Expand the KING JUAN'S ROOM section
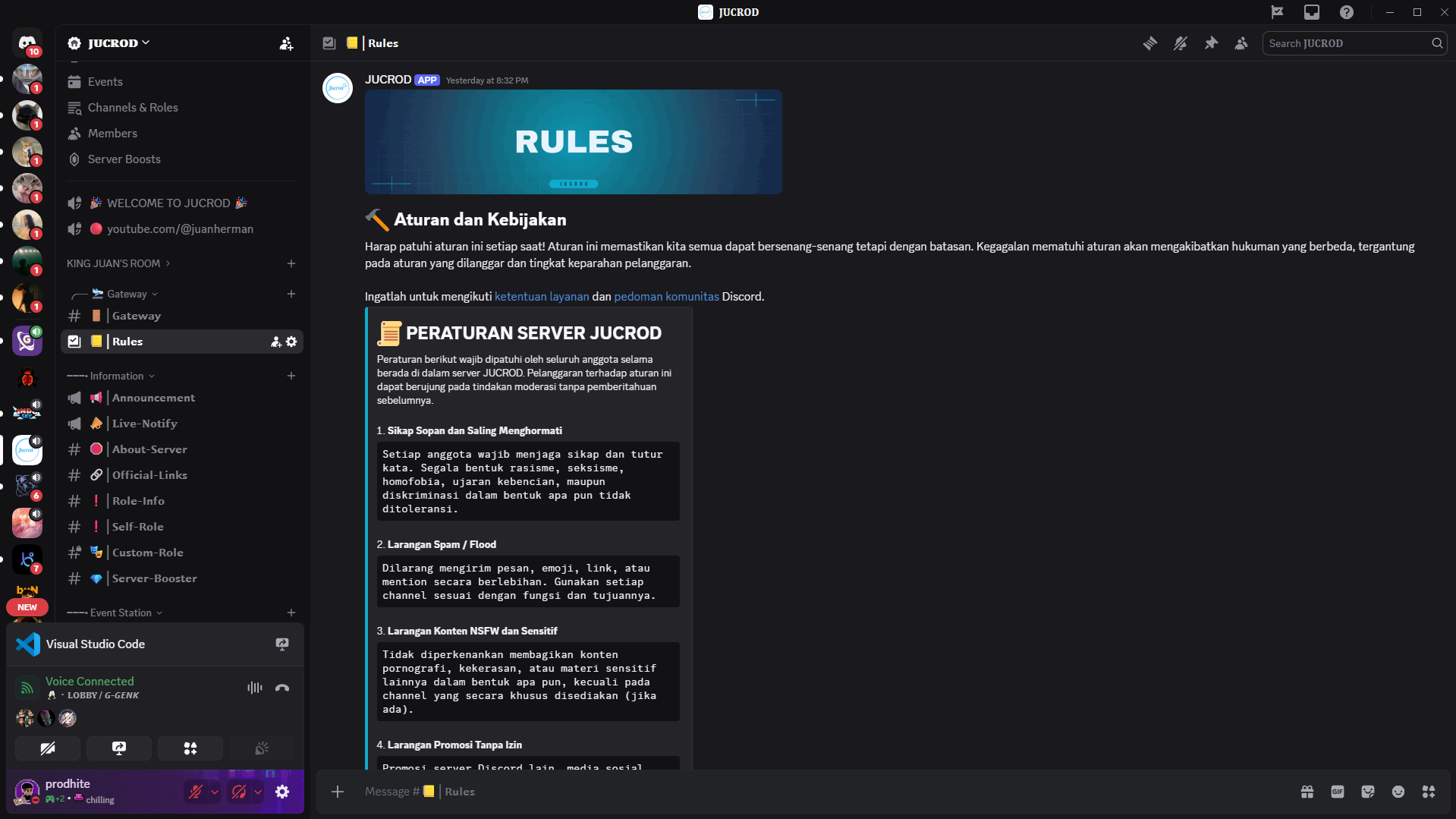 click(118, 263)
